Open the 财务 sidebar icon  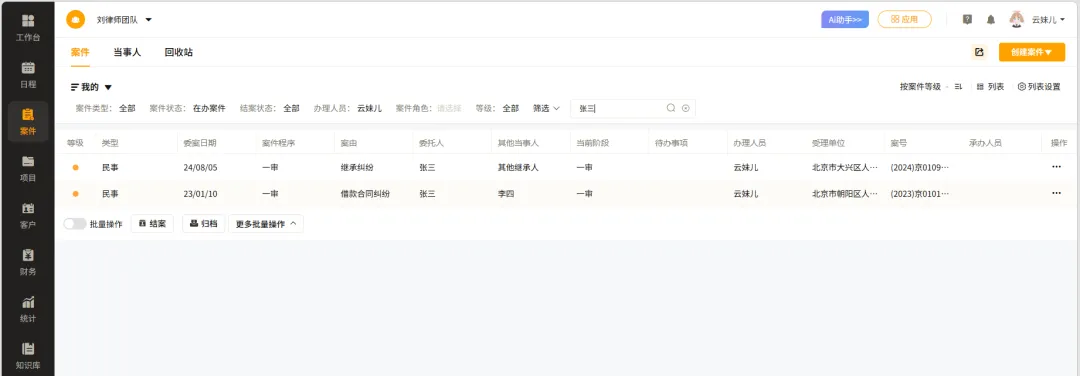(28, 255)
